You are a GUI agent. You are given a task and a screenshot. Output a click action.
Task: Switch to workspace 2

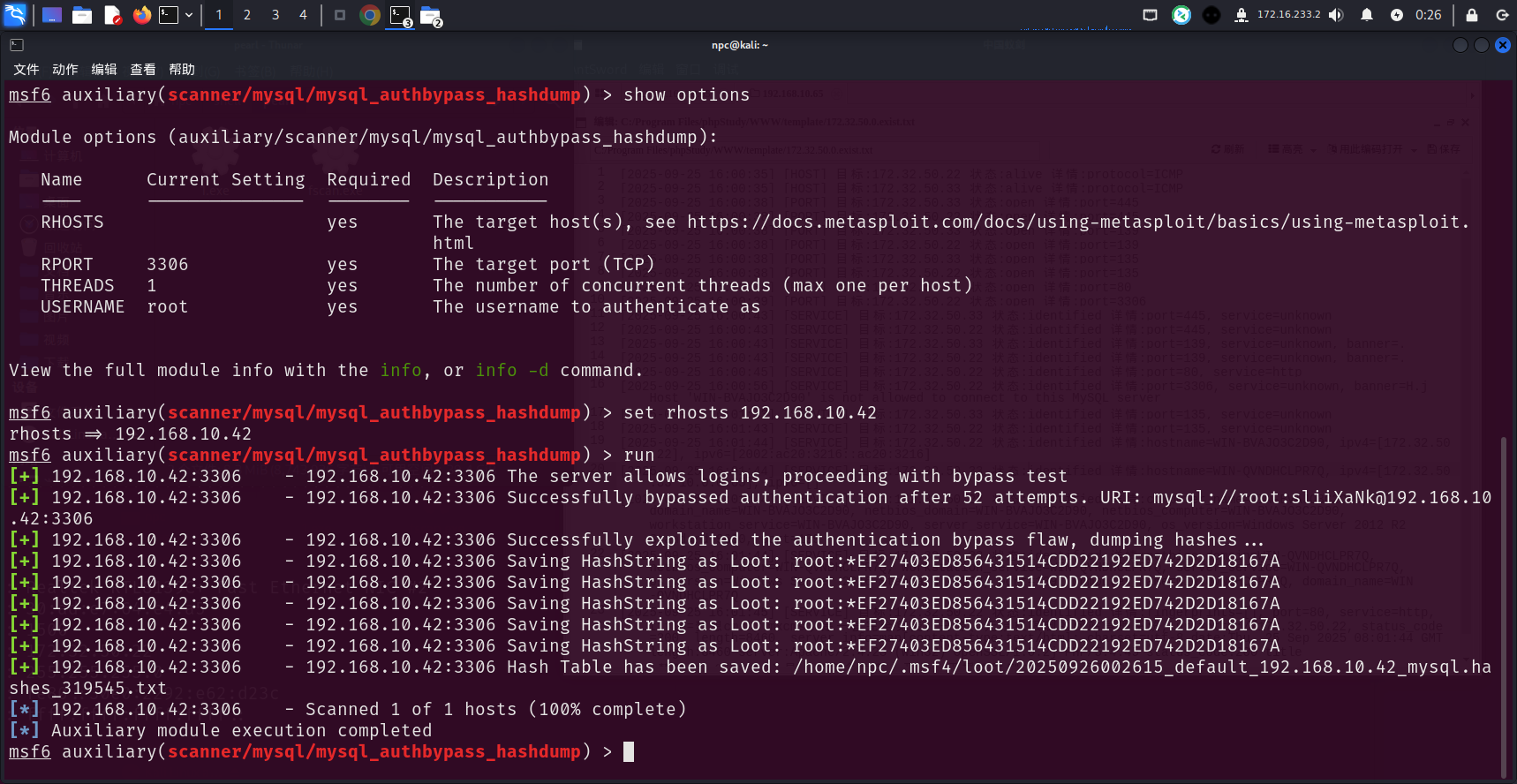tap(247, 15)
